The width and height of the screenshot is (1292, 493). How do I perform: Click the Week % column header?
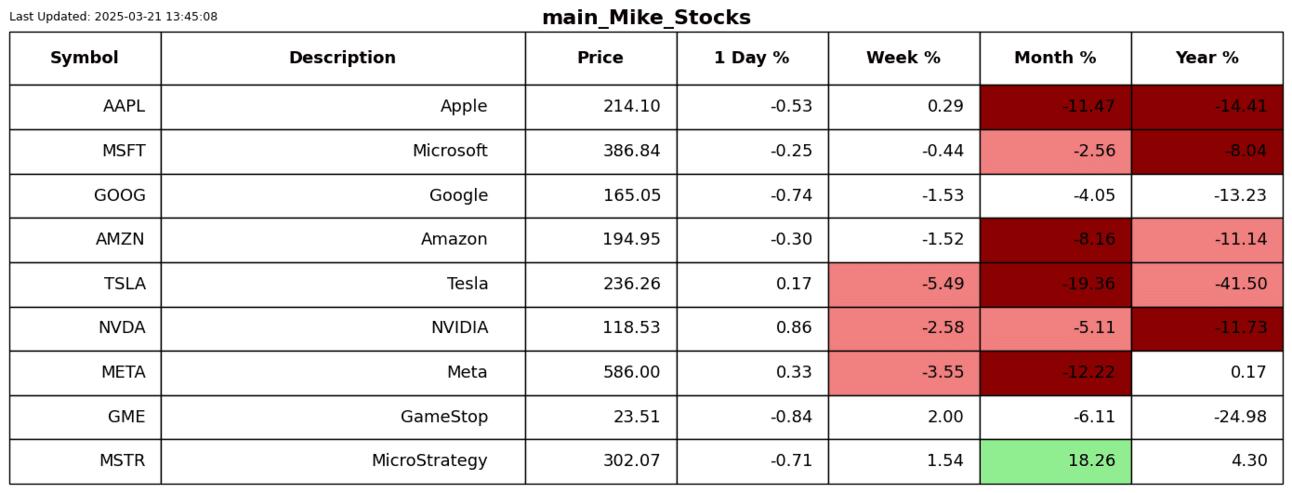(x=903, y=58)
